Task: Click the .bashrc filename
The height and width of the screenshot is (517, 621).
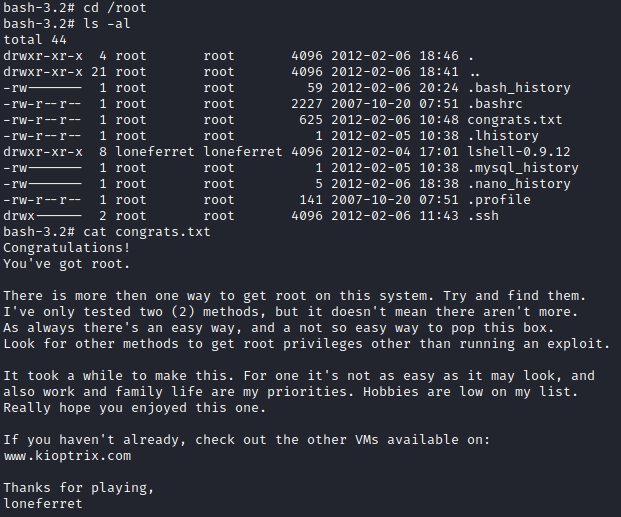Action: [495, 104]
